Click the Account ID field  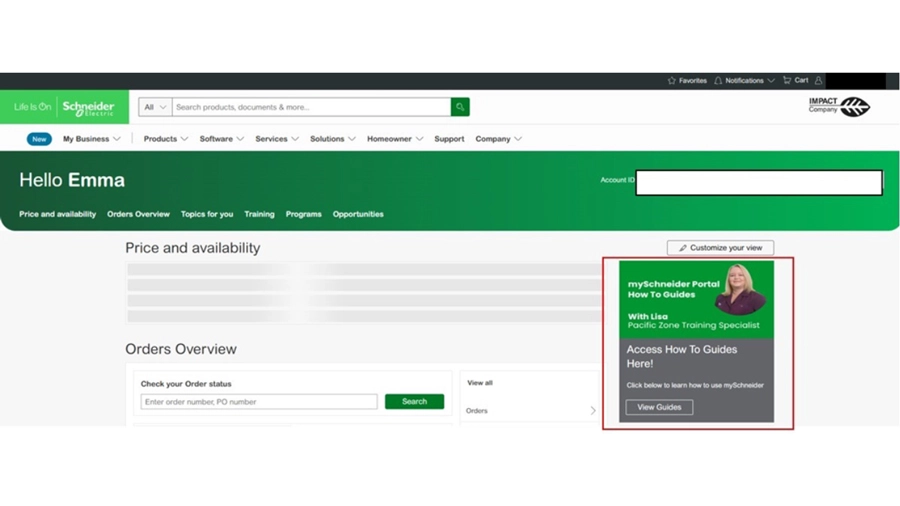(x=759, y=182)
